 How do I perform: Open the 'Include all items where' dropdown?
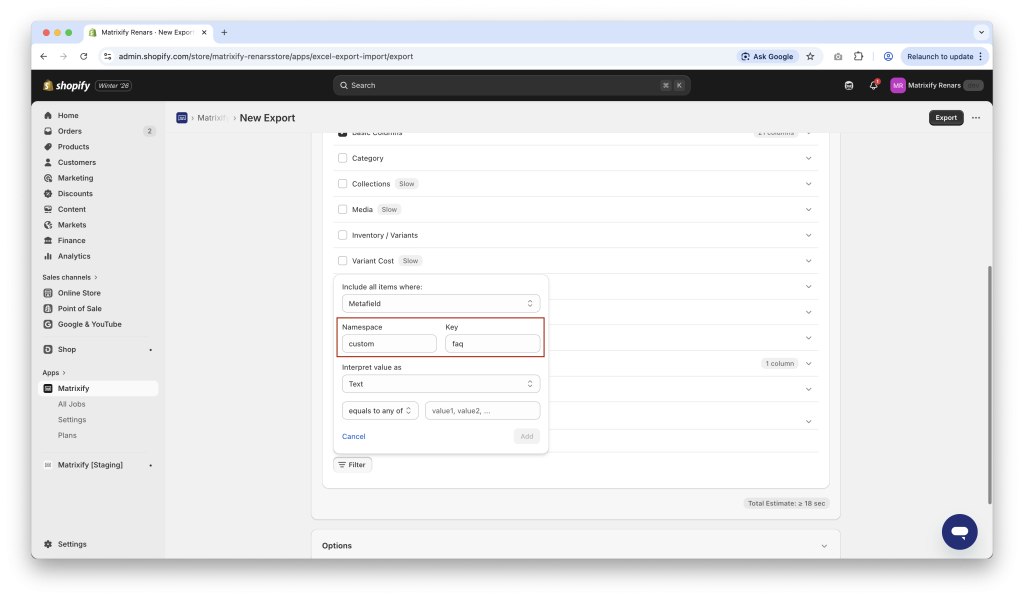coord(440,303)
